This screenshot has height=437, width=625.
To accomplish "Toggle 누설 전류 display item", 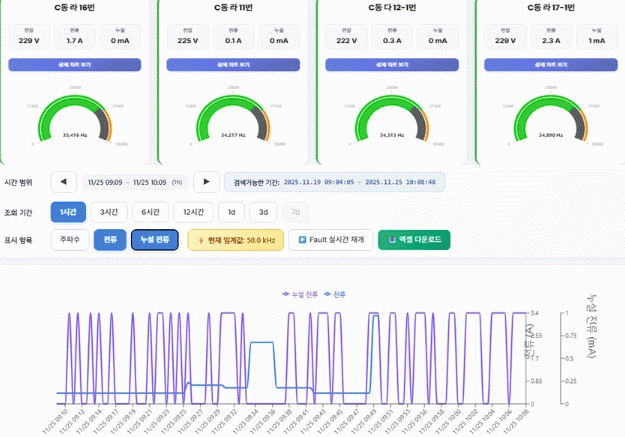I will coord(155,240).
